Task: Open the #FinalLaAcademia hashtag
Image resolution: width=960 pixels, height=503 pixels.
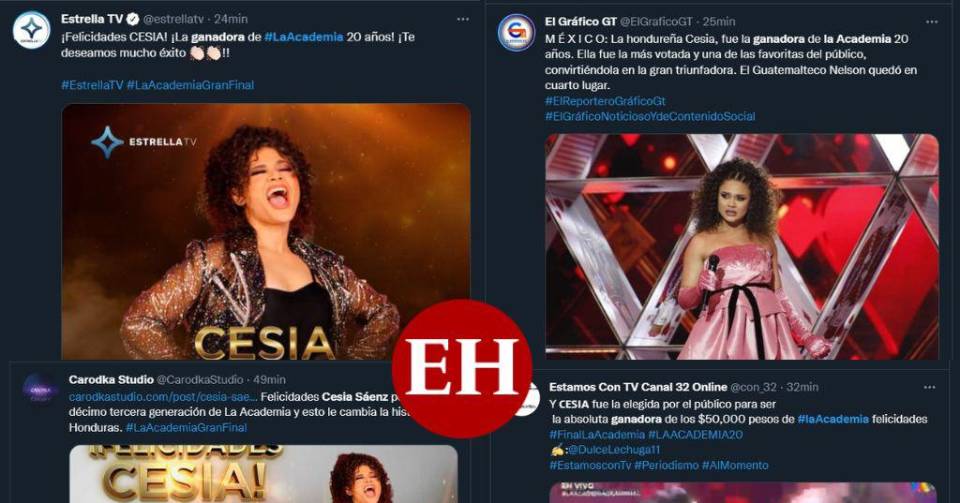Action: click(597, 434)
